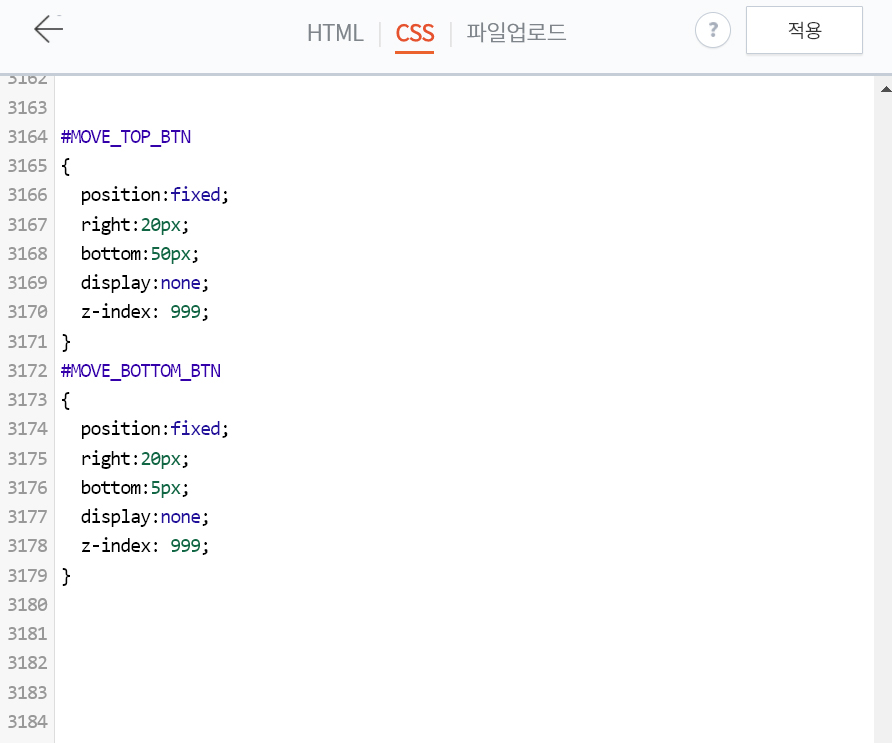This screenshot has width=892, height=743.
Task: Click the opening brace on line 3173
Action: point(65,400)
